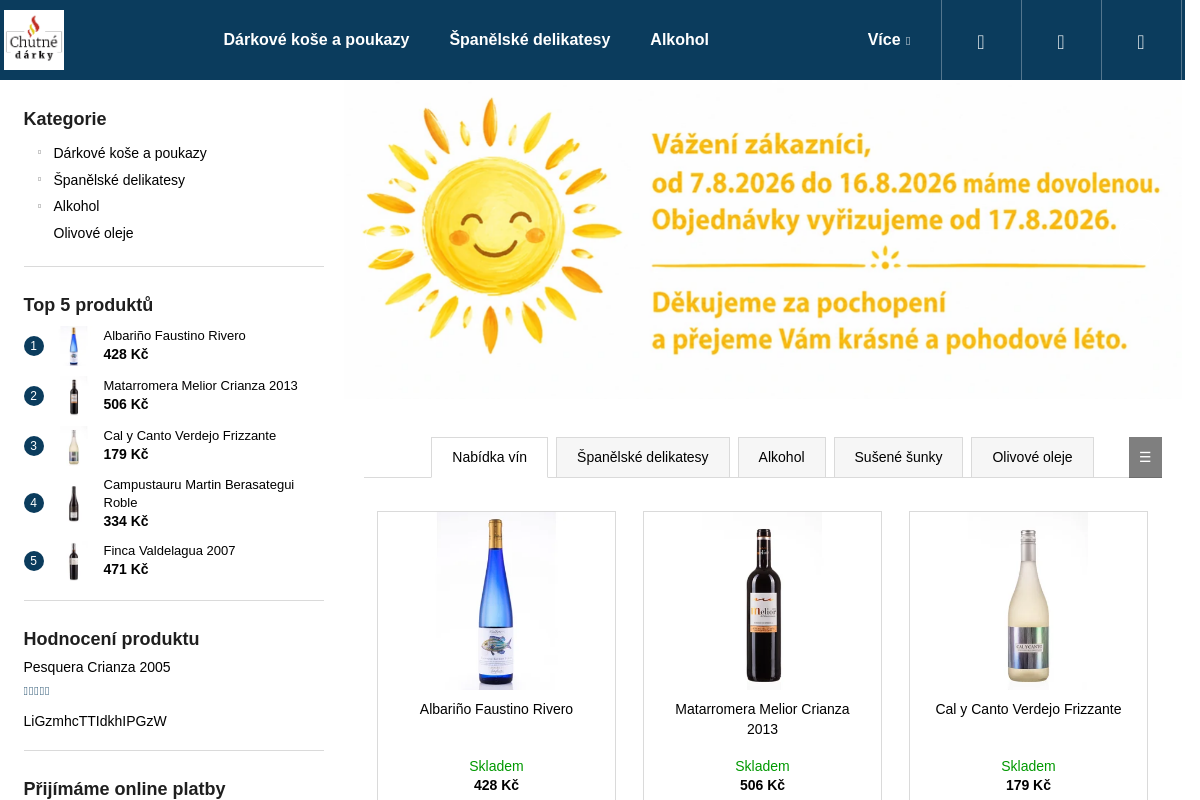Open Španělské delikatesy sidebar category link
The width and height of the screenshot is (1200, 800).
click(119, 180)
